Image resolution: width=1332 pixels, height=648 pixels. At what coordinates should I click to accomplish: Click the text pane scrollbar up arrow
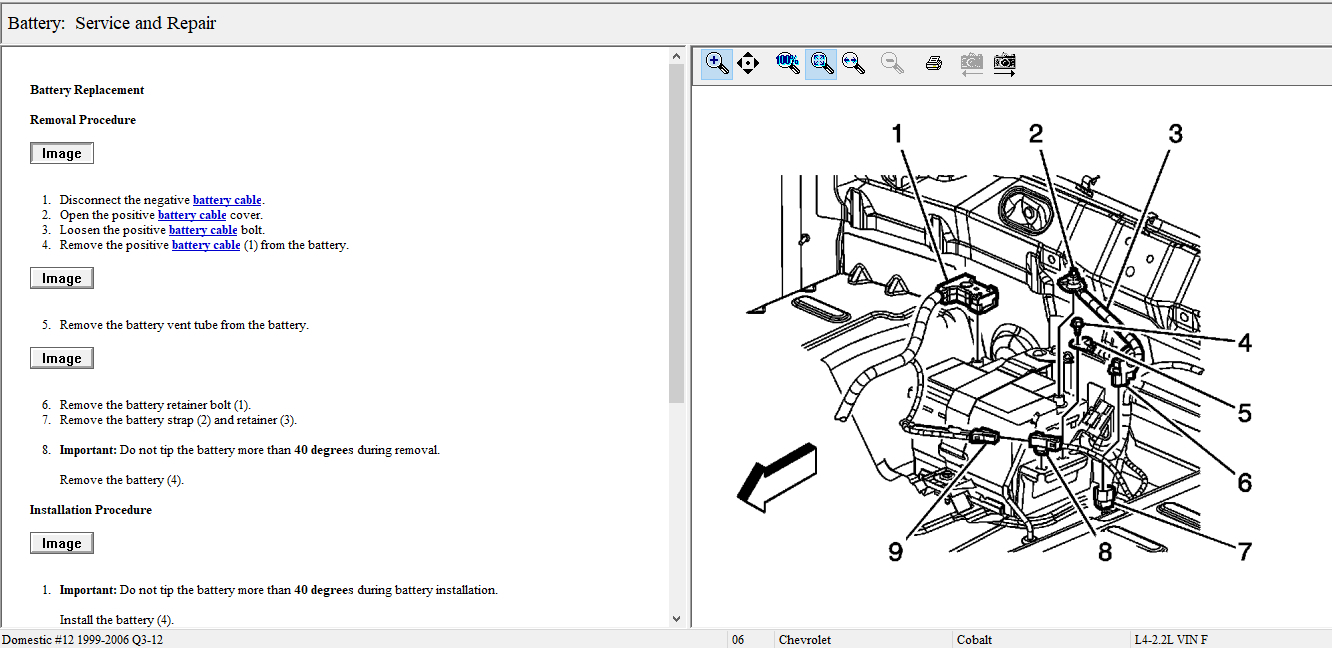coord(676,57)
